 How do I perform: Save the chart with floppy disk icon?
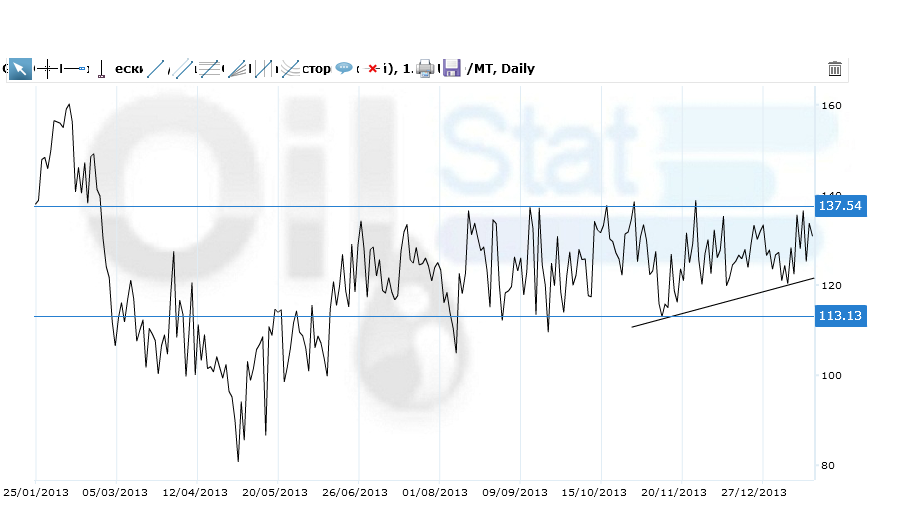coord(452,69)
